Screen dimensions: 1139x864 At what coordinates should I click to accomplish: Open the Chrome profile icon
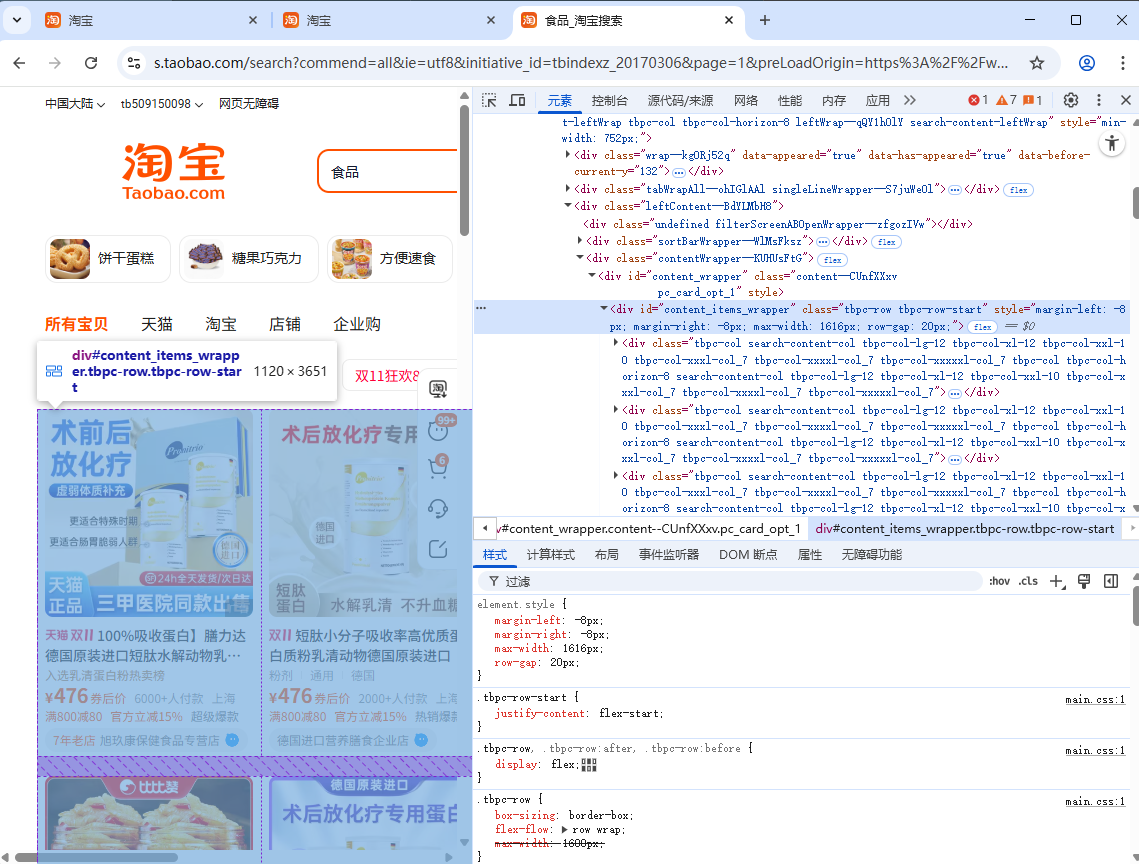tap(1087, 63)
